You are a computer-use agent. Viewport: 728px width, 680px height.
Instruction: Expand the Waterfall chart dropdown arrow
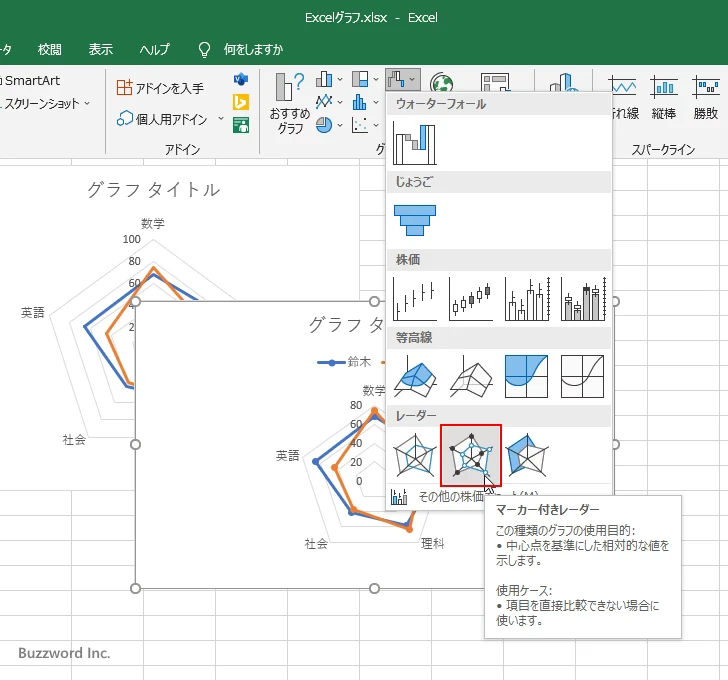pos(412,80)
